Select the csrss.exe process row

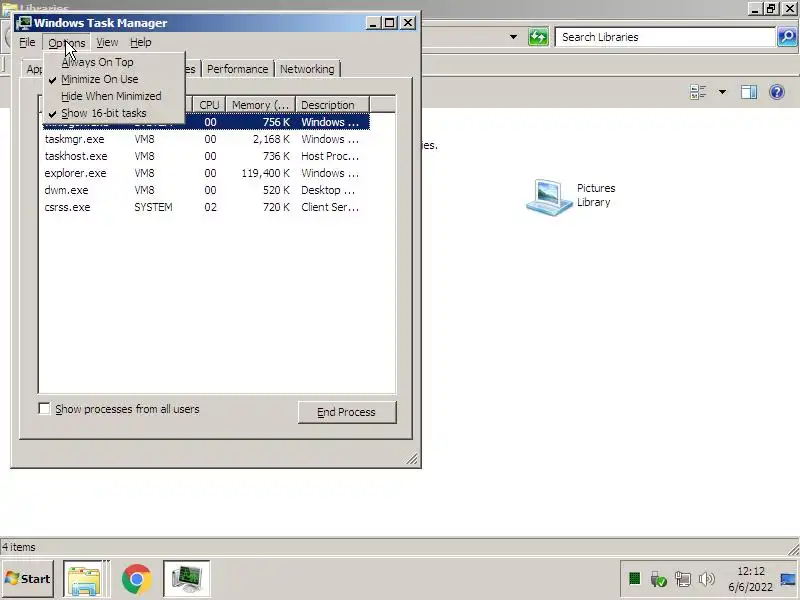[206, 207]
